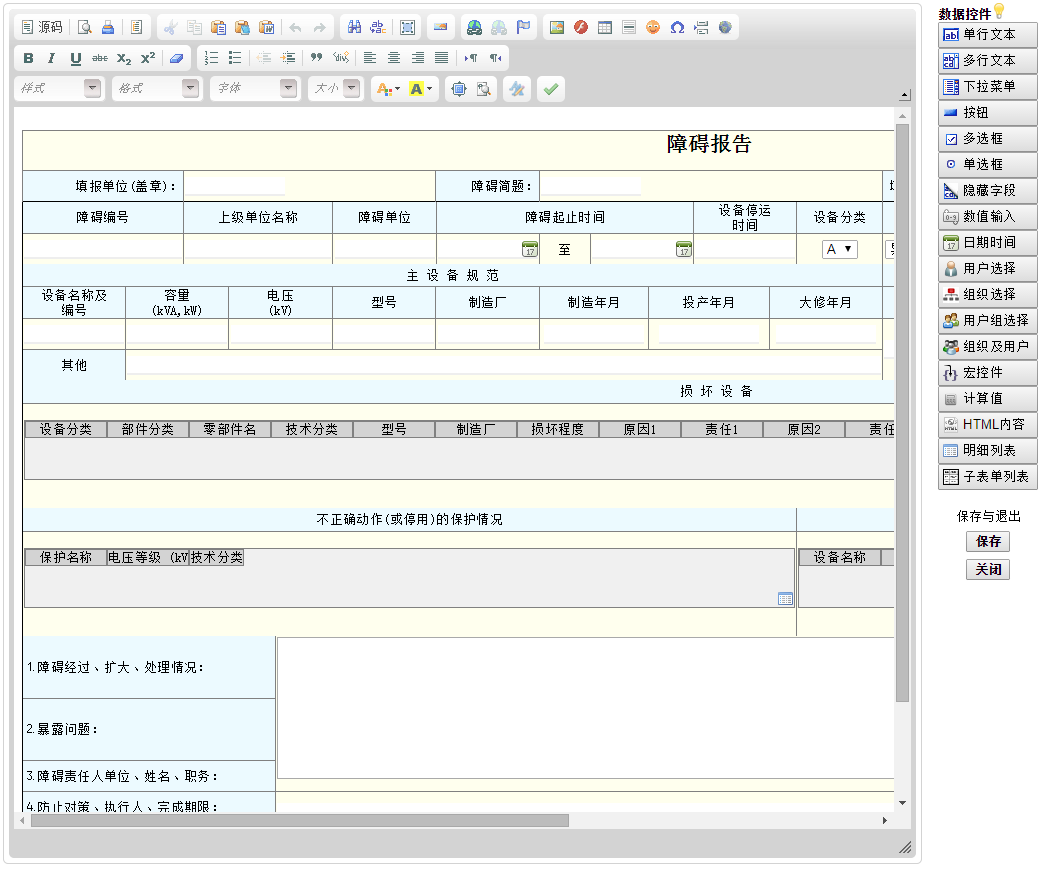Viewport: 1051px width, 878px height.
Task: Center-align text using the toolbar
Action: coord(394,58)
